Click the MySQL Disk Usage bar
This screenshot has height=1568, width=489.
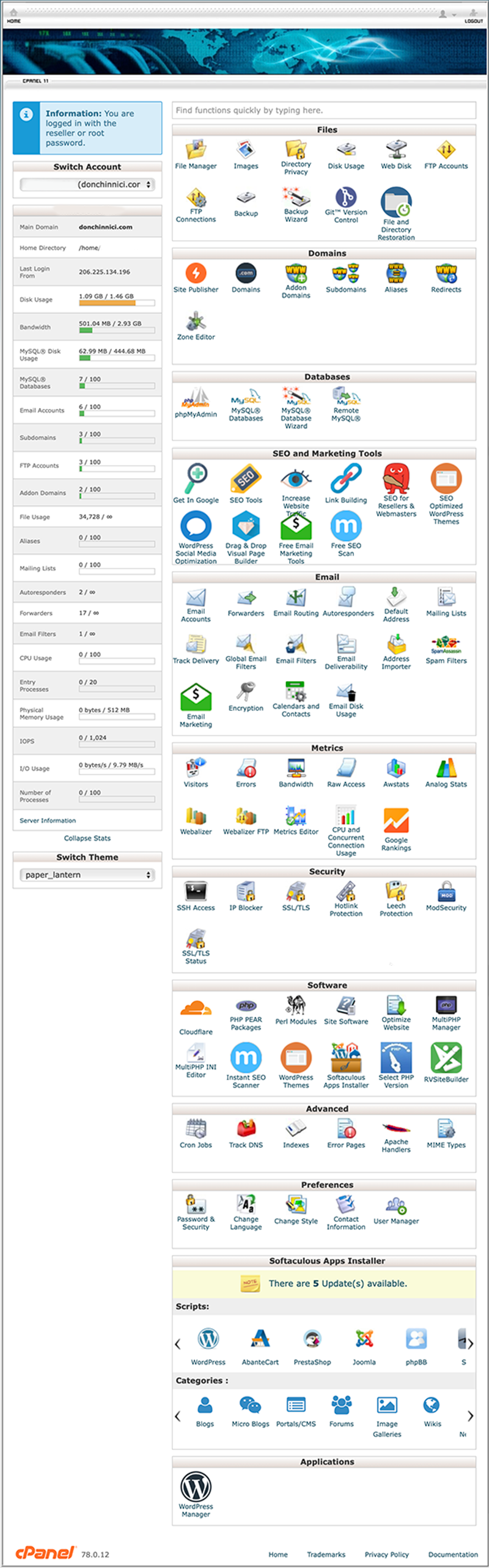coord(117,358)
